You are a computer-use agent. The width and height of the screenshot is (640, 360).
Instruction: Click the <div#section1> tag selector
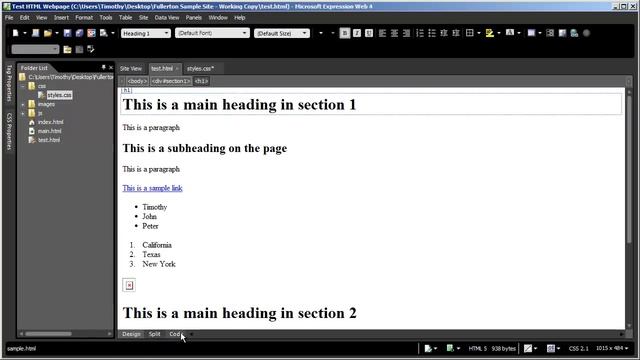coord(171,81)
